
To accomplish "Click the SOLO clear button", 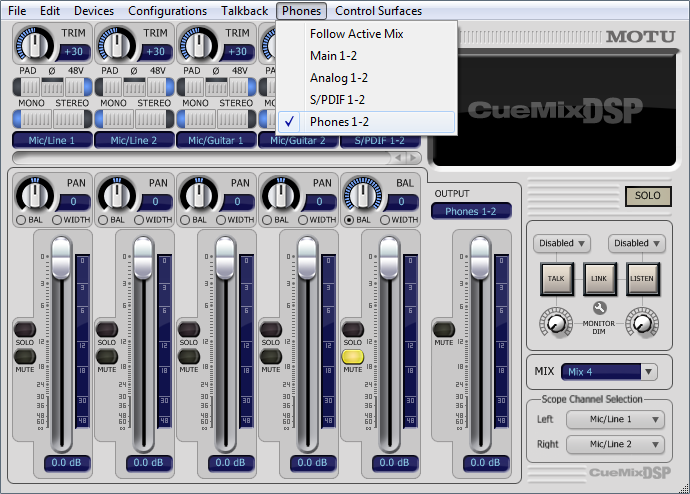I will pos(648,196).
